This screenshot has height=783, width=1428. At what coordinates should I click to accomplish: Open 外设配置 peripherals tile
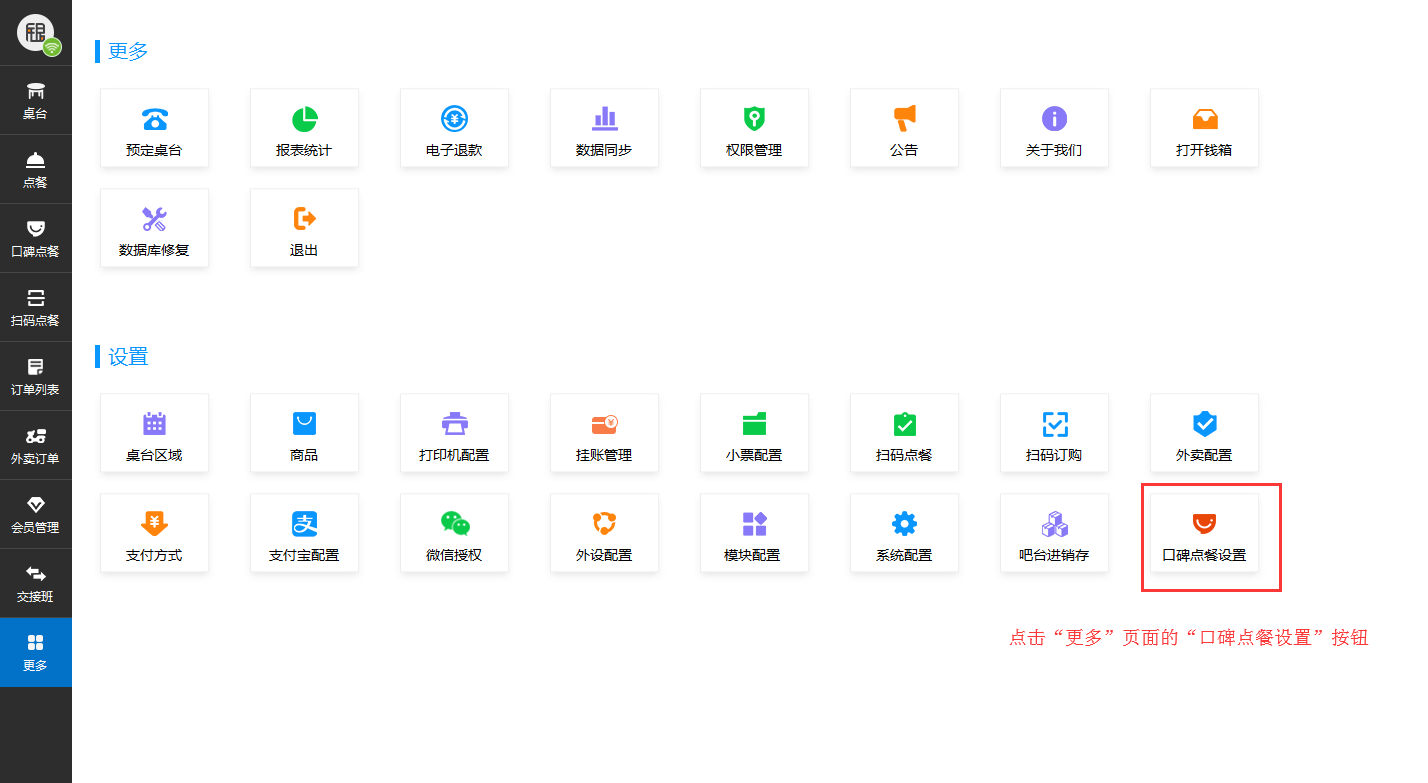pos(604,533)
